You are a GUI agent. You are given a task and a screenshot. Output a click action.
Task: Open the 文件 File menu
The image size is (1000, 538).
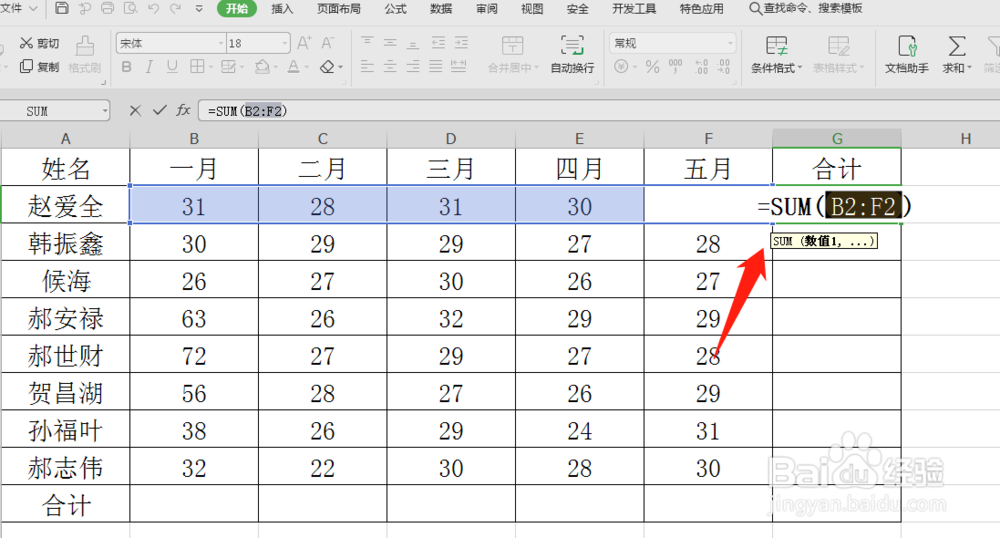click(18, 8)
